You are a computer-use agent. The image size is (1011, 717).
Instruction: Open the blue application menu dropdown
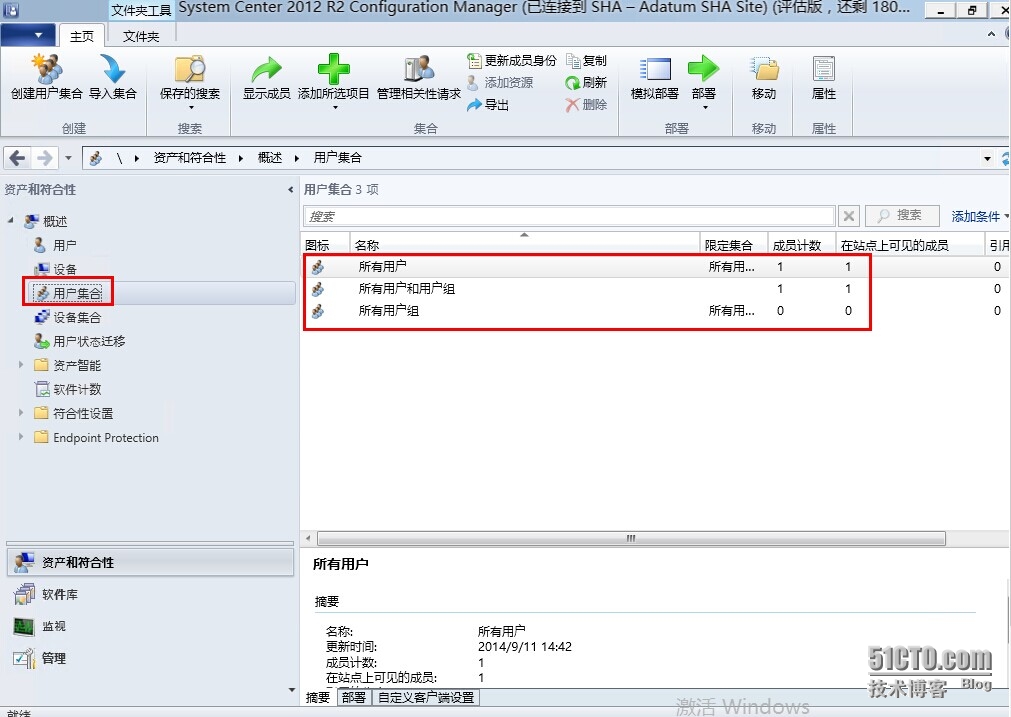coord(28,35)
